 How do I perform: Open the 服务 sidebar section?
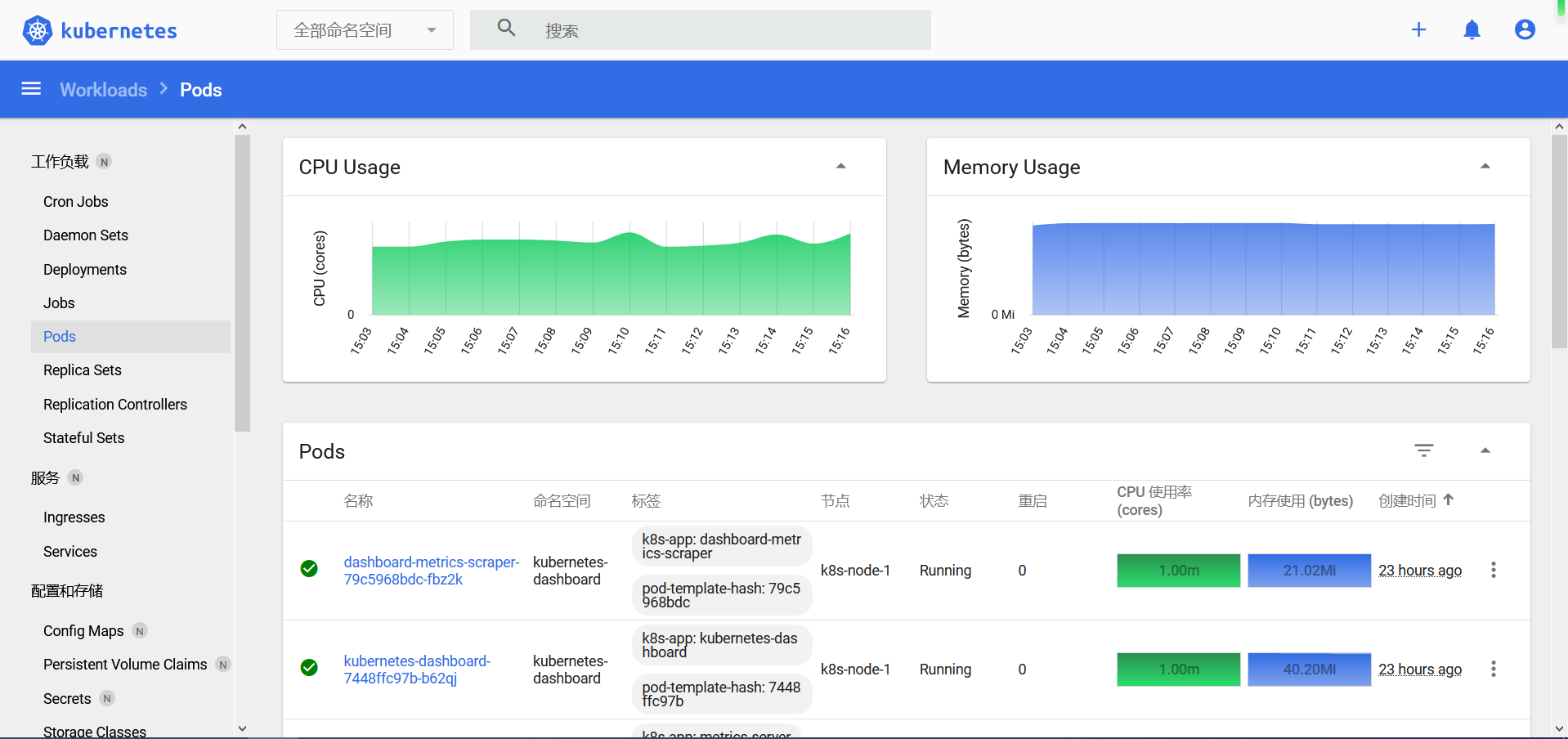point(46,478)
